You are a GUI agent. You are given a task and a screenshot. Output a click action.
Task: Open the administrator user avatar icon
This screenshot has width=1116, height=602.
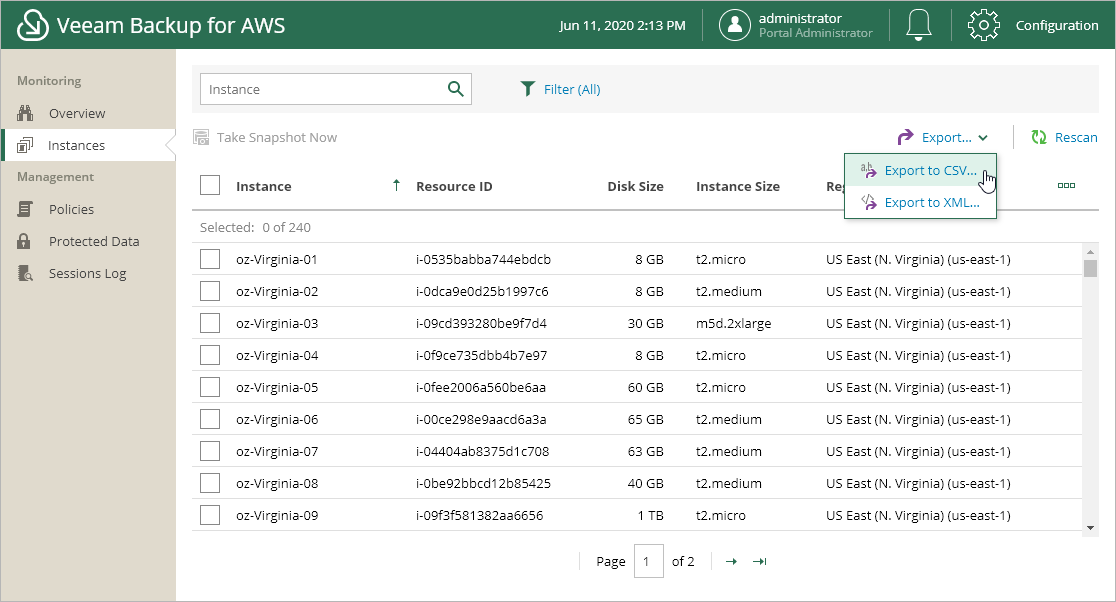735,25
